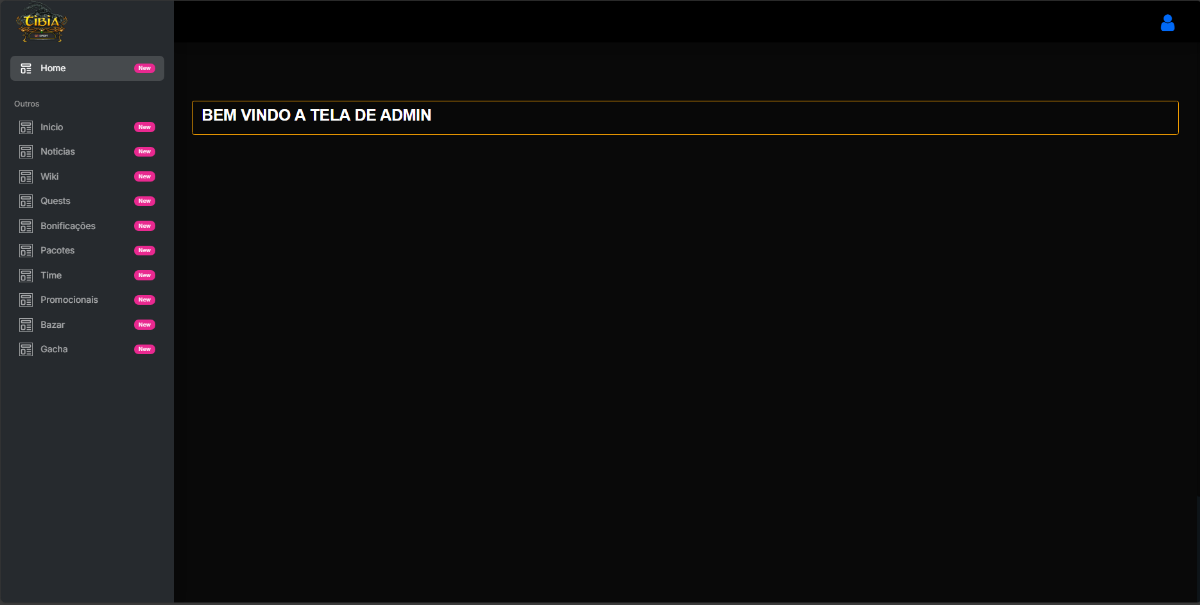Open the Time menu entry
1200x605 pixels.
pos(51,275)
